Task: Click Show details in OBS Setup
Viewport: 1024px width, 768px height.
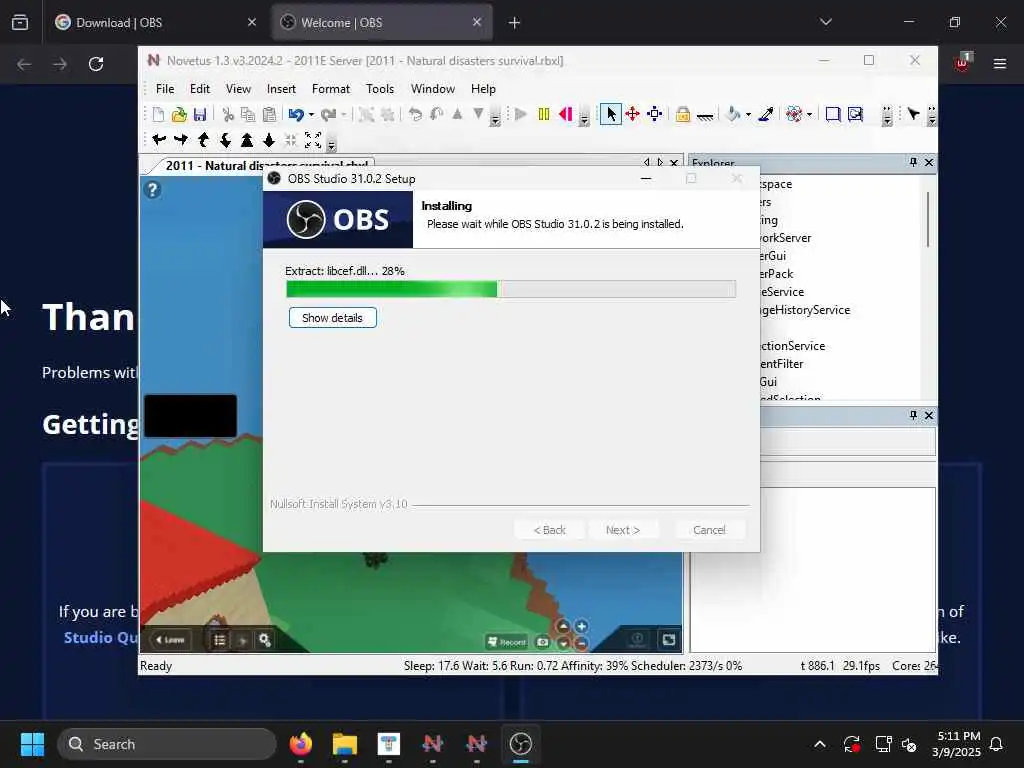Action: click(332, 318)
